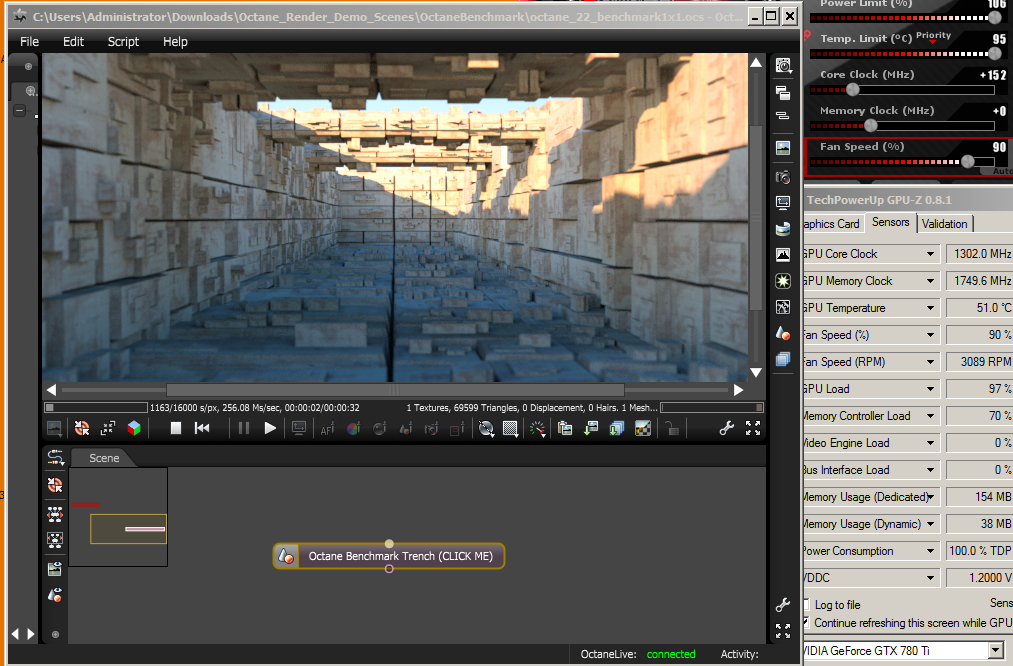Expand the GPU Memory Clock sensor dropdown
Image resolution: width=1013 pixels, height=666 pixels.
930,281
